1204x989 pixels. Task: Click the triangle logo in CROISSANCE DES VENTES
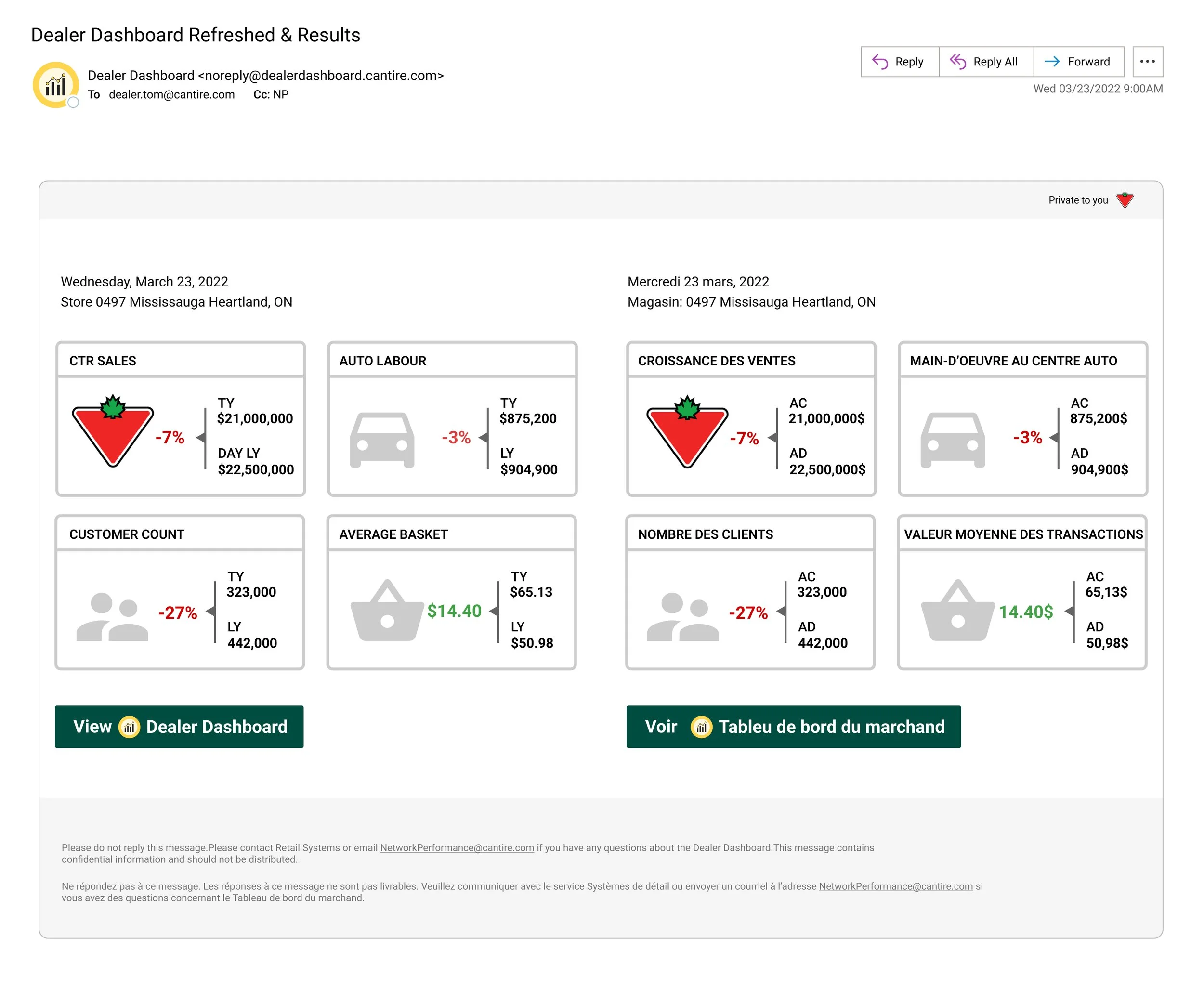687,431
